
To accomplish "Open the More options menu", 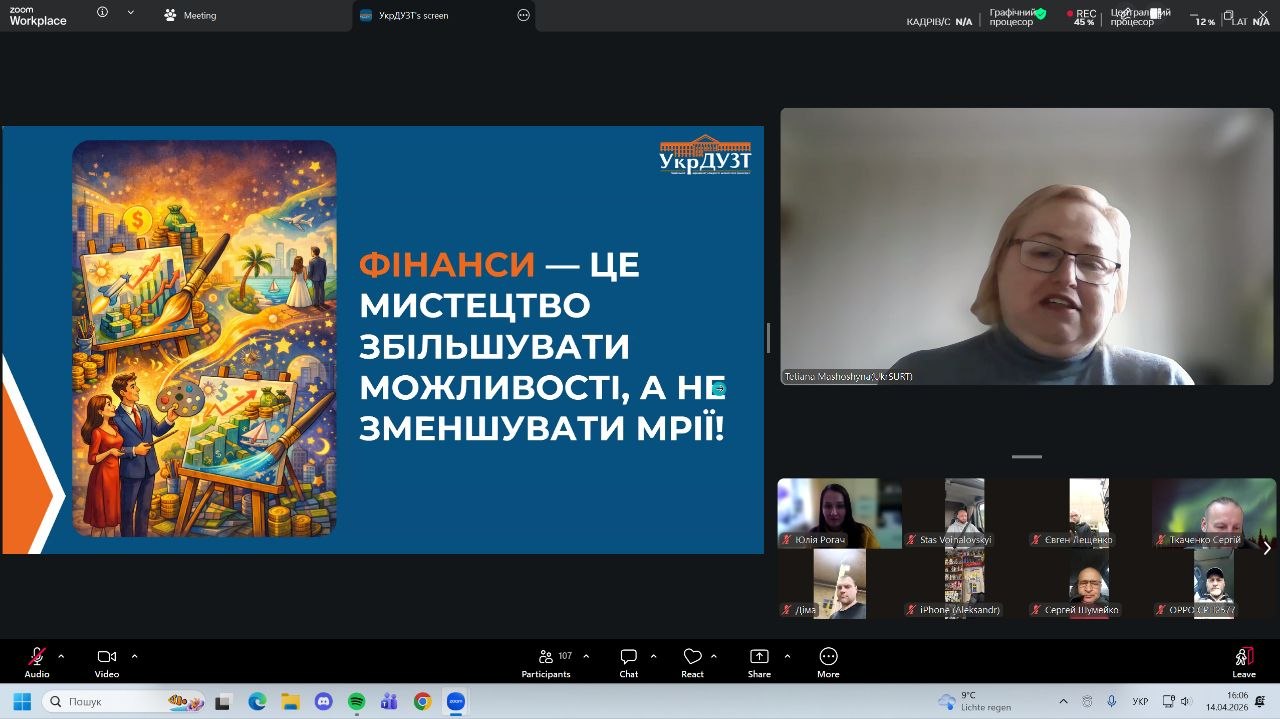I will coord(828,657).
